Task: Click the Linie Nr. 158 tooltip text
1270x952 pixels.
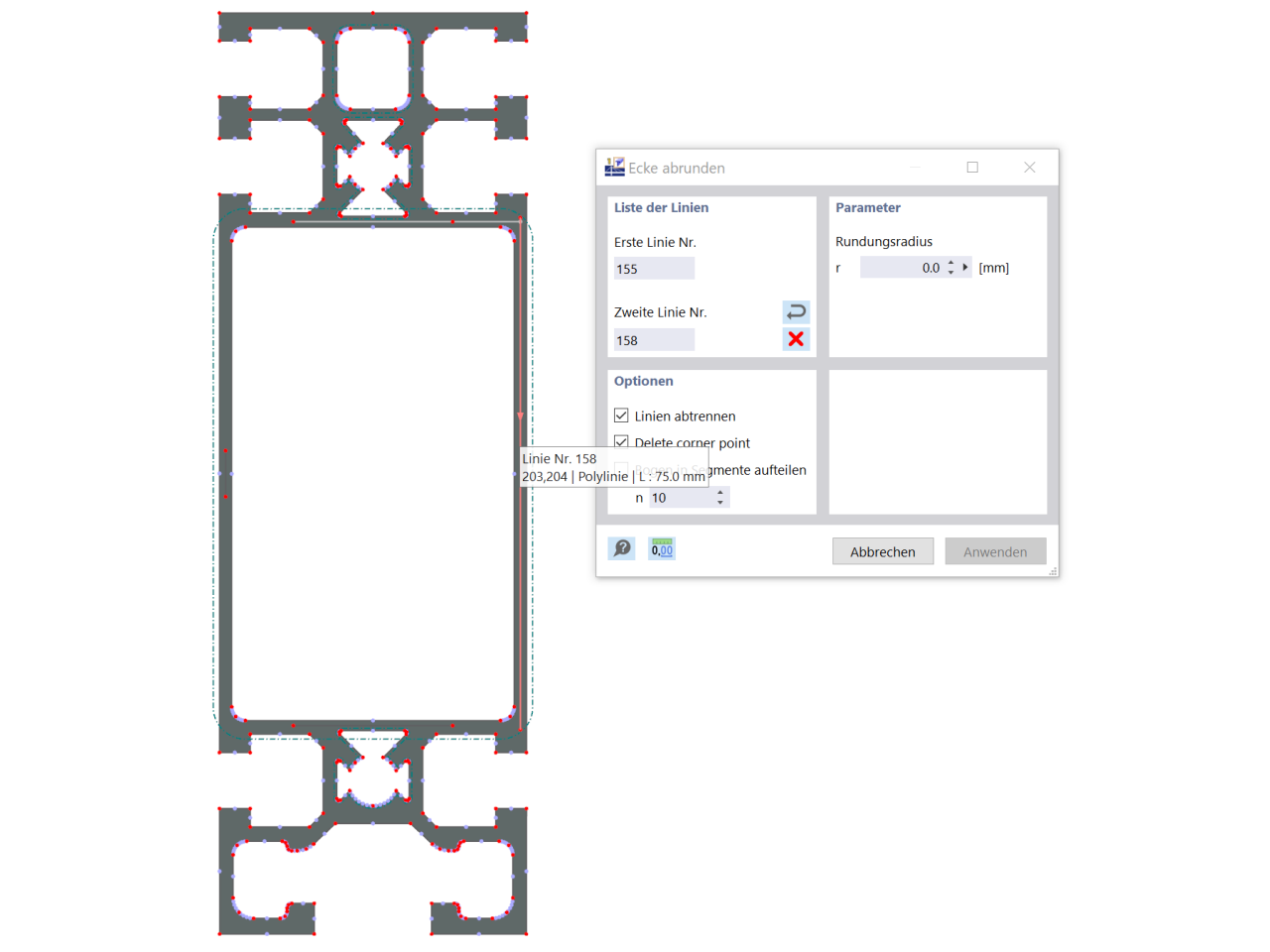Action: (560, 458)
